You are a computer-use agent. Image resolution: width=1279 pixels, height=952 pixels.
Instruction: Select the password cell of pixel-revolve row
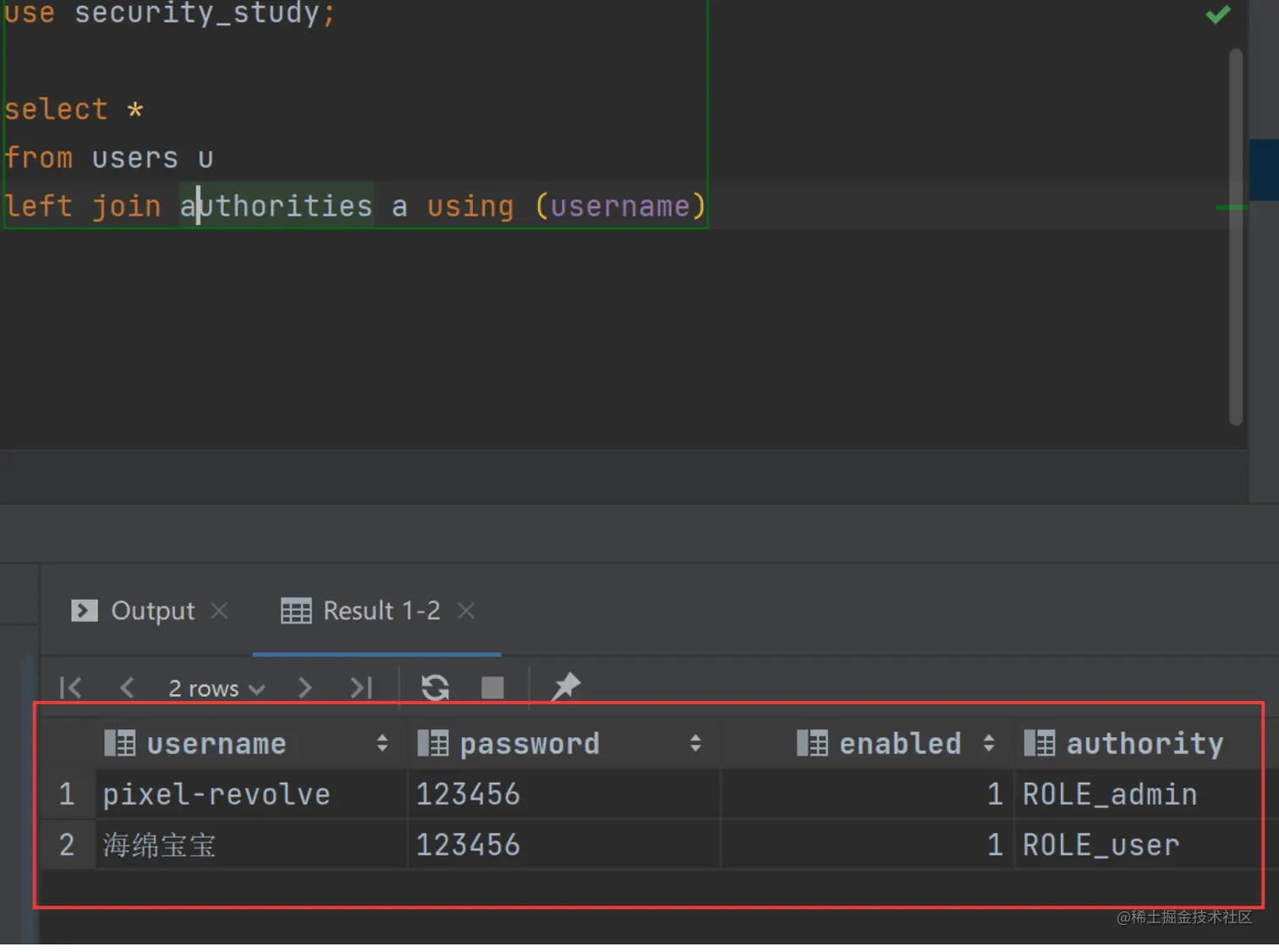click(x=564, y=794)
